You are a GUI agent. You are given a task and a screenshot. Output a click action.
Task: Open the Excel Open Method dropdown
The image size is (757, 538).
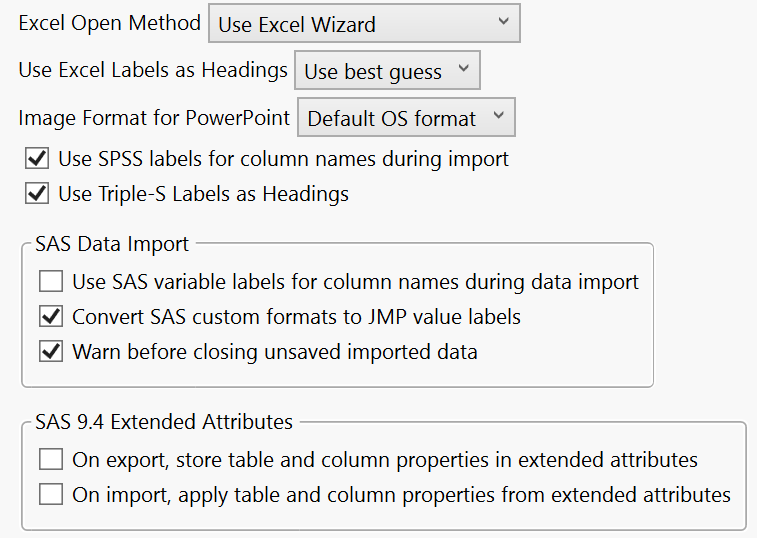363,24
